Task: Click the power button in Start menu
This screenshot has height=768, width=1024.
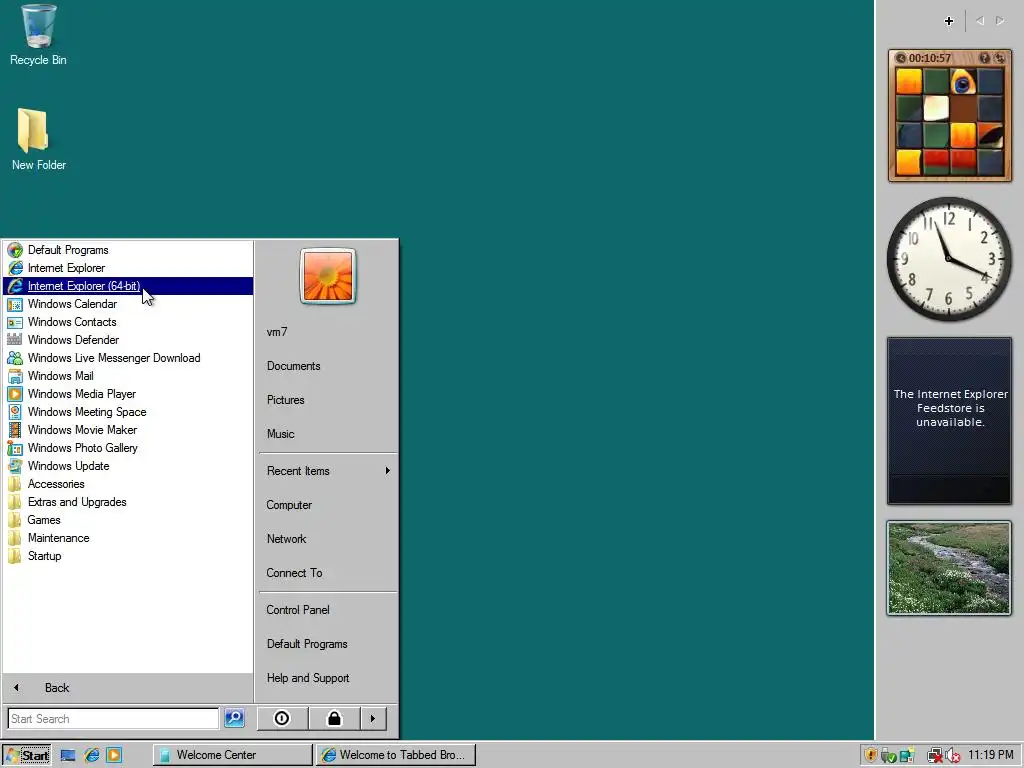Action: coord(281,718)
